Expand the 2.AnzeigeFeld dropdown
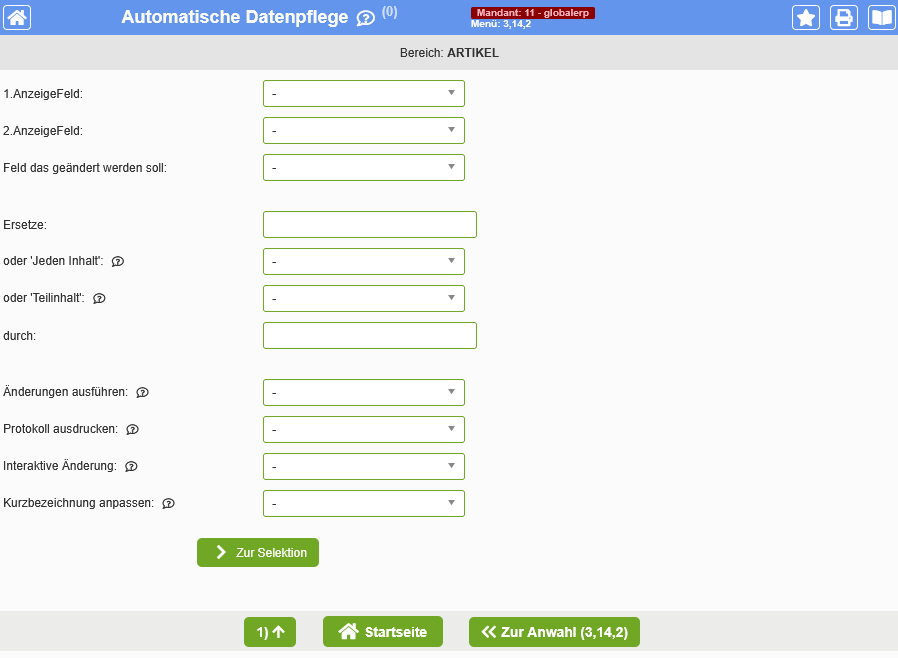Screen dimensions: 898x658 [363, 130]
